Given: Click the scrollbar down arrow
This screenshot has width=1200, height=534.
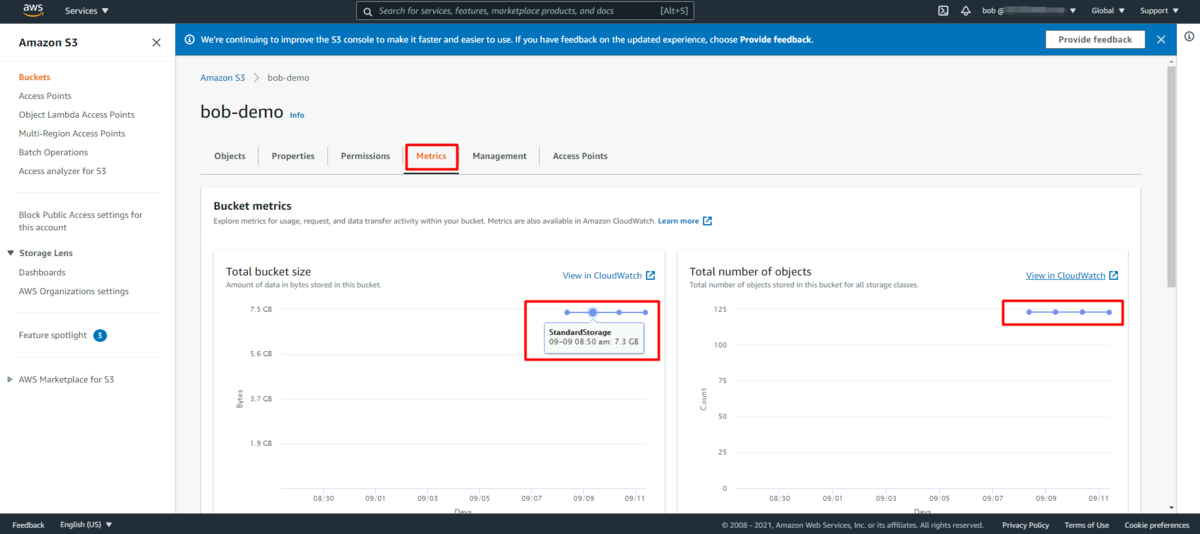Looking at the screenshot, I should tap(1171, 508).
